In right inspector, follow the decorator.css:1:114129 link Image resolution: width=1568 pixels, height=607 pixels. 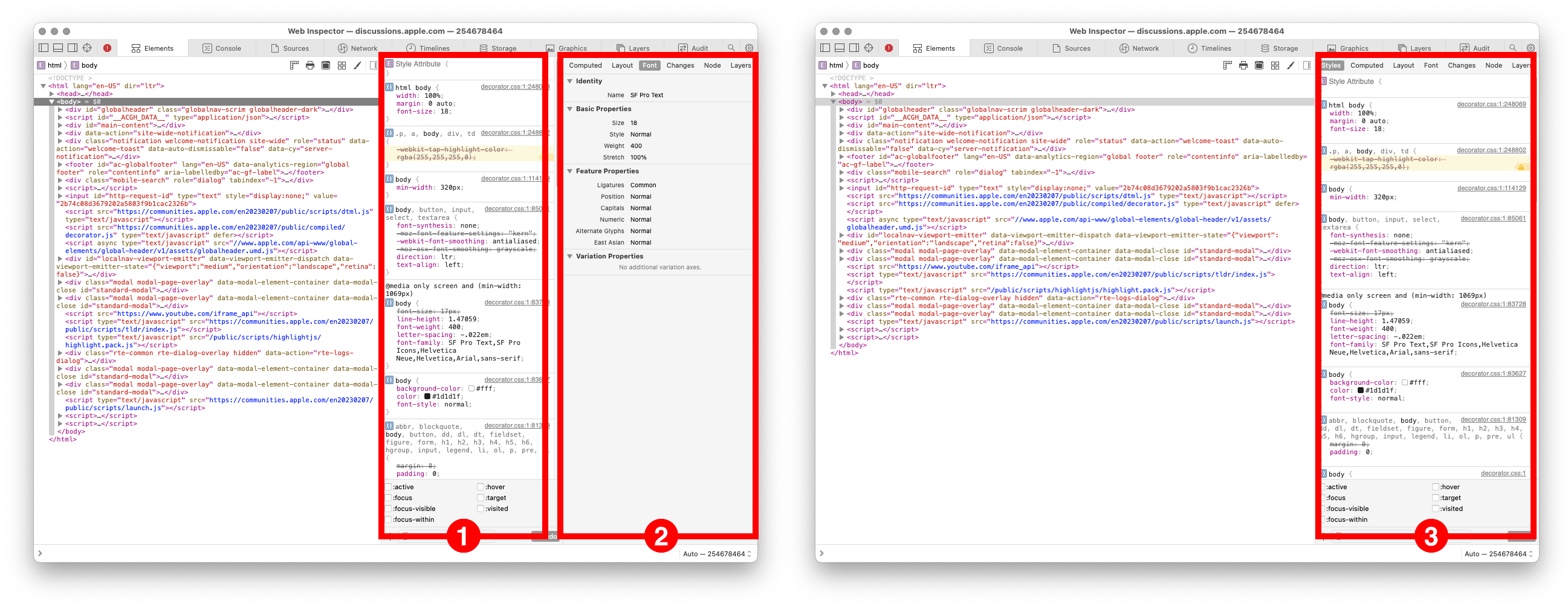pyautogui.click(x=1491, y=188)
